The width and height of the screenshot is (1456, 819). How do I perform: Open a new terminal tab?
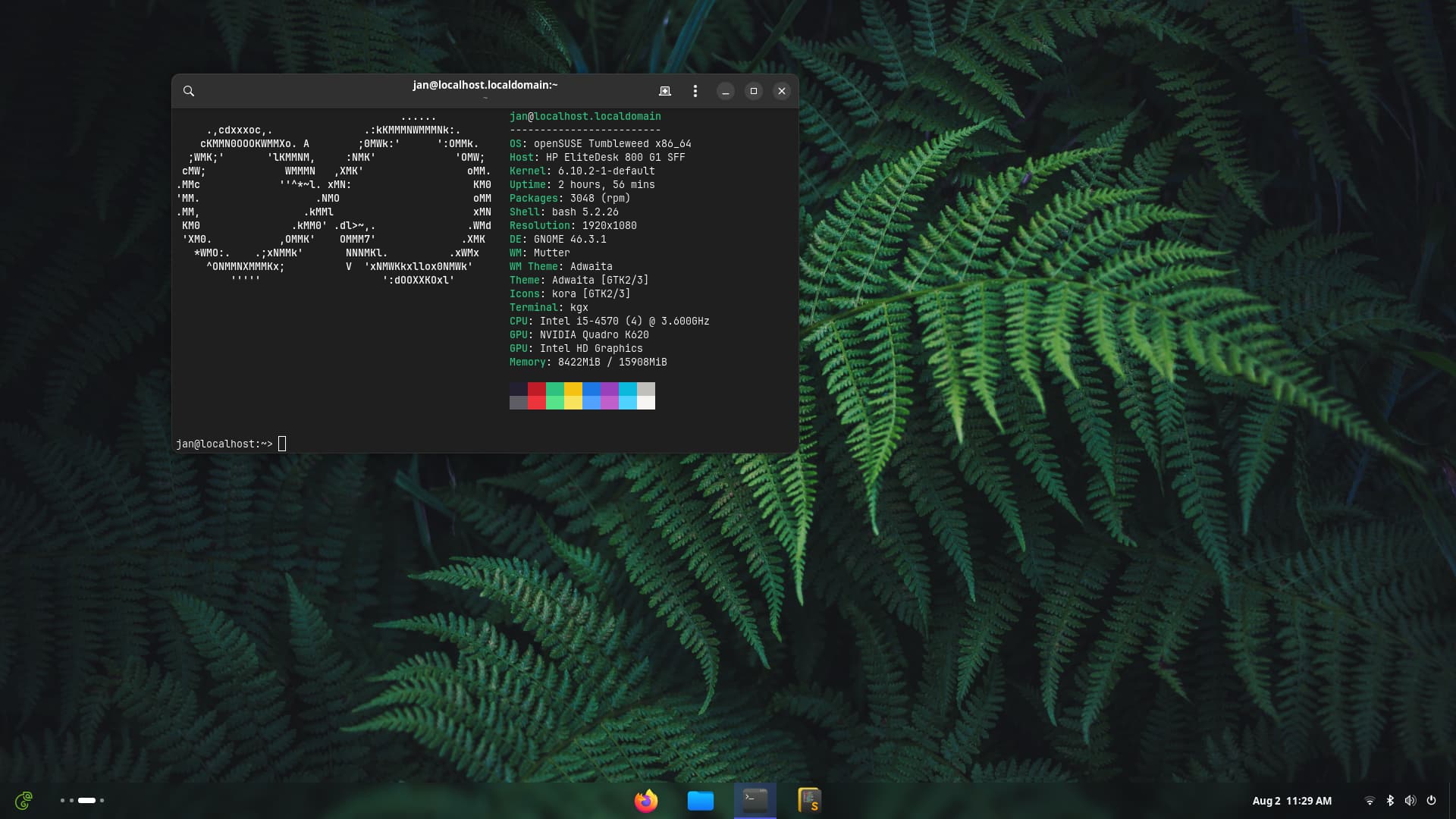[665, 91]
